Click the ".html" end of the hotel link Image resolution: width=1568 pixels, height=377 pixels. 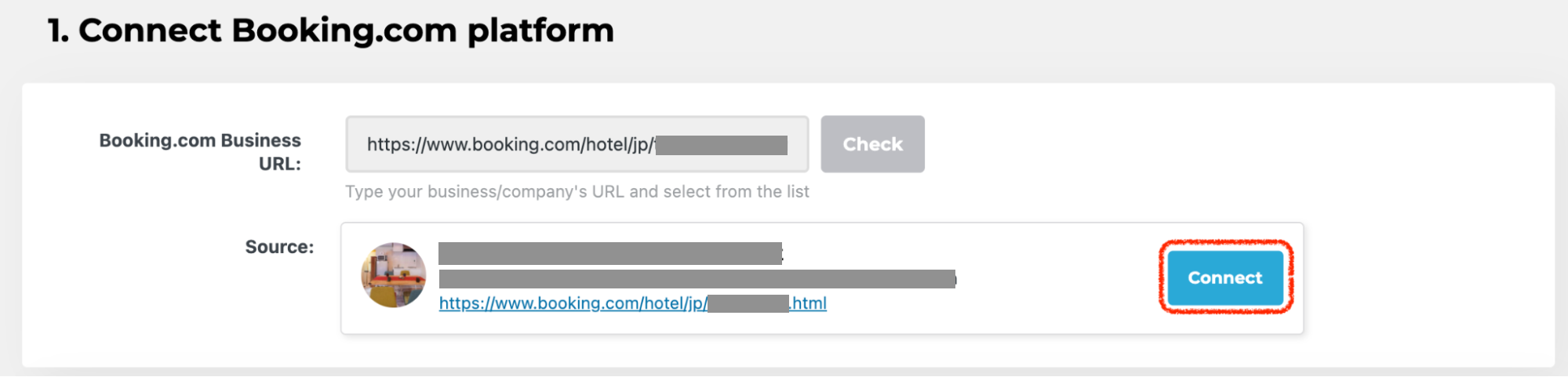809,303
